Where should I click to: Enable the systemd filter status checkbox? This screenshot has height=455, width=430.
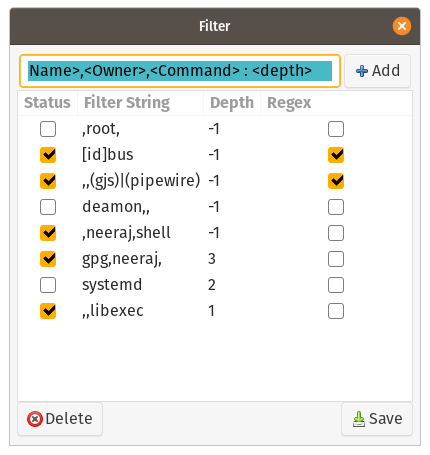click(x=48, y=285)
